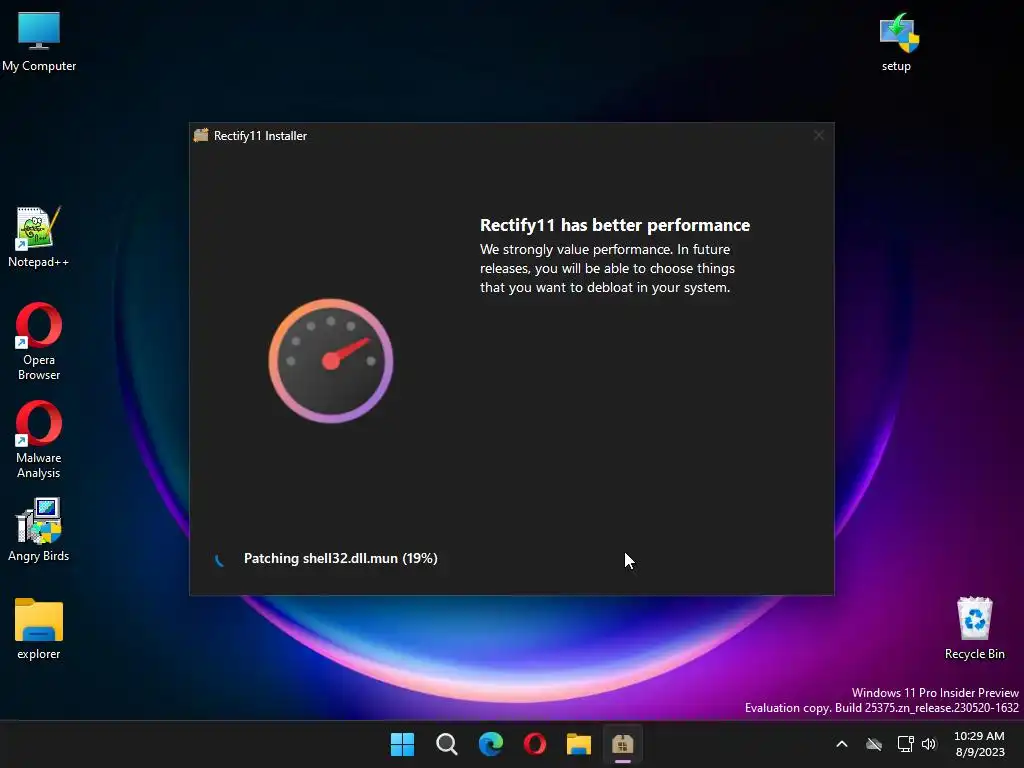The width and height of the screenshot is (1024, 768).
Task: Select the Recycle Bin icon
Action: point(974,628)
